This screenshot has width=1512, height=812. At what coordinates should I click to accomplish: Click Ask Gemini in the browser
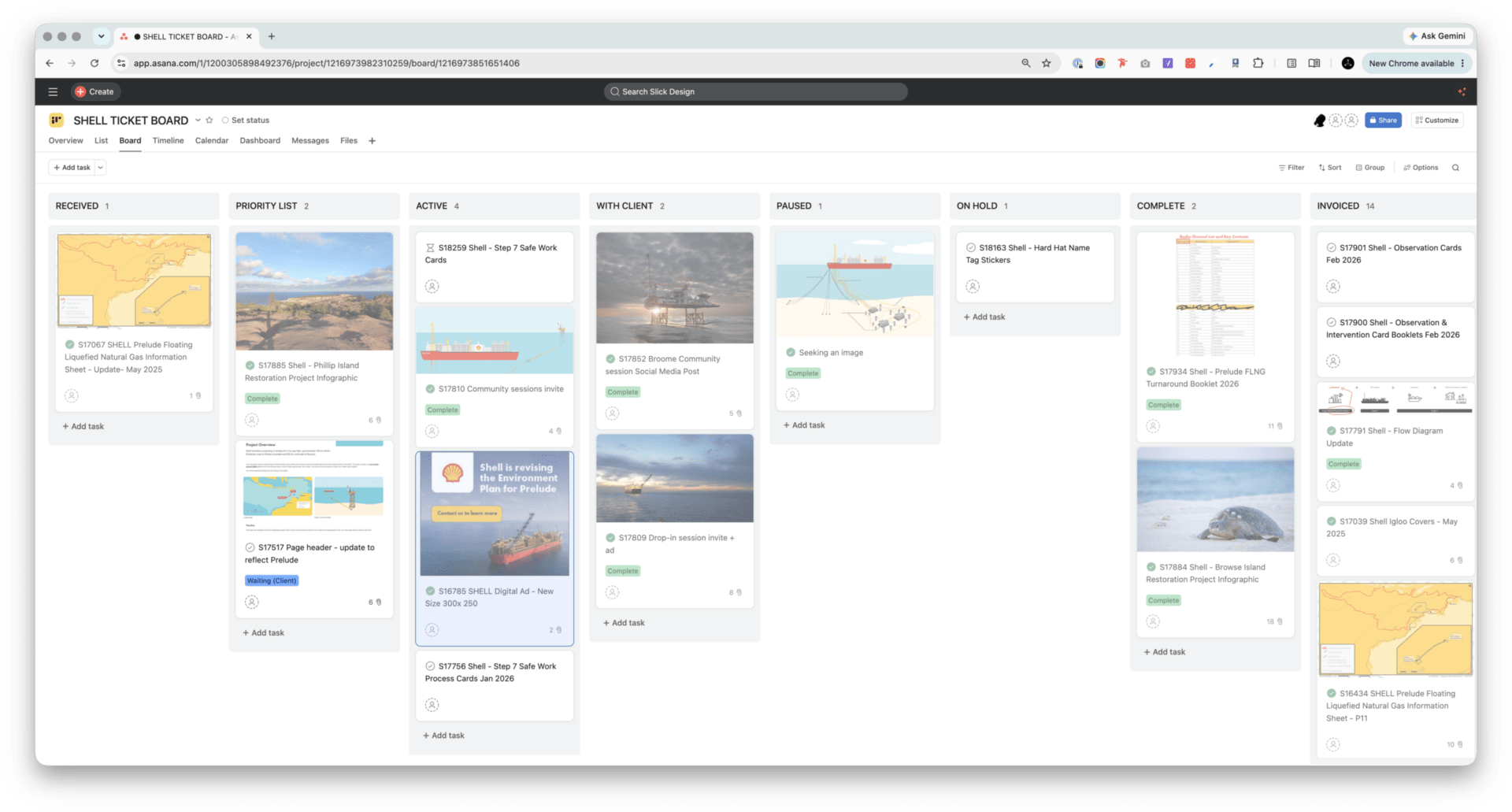click(x=1437, y=36)
